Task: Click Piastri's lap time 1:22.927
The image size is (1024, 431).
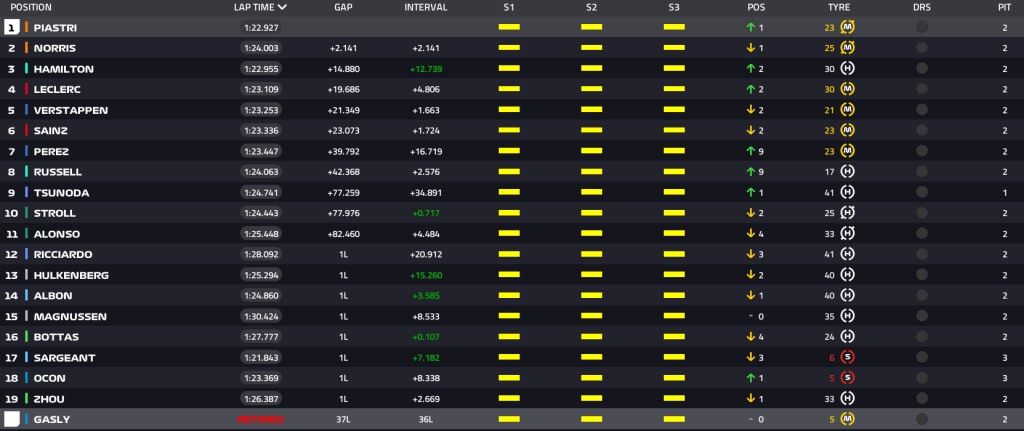Action: click(260, 27)
